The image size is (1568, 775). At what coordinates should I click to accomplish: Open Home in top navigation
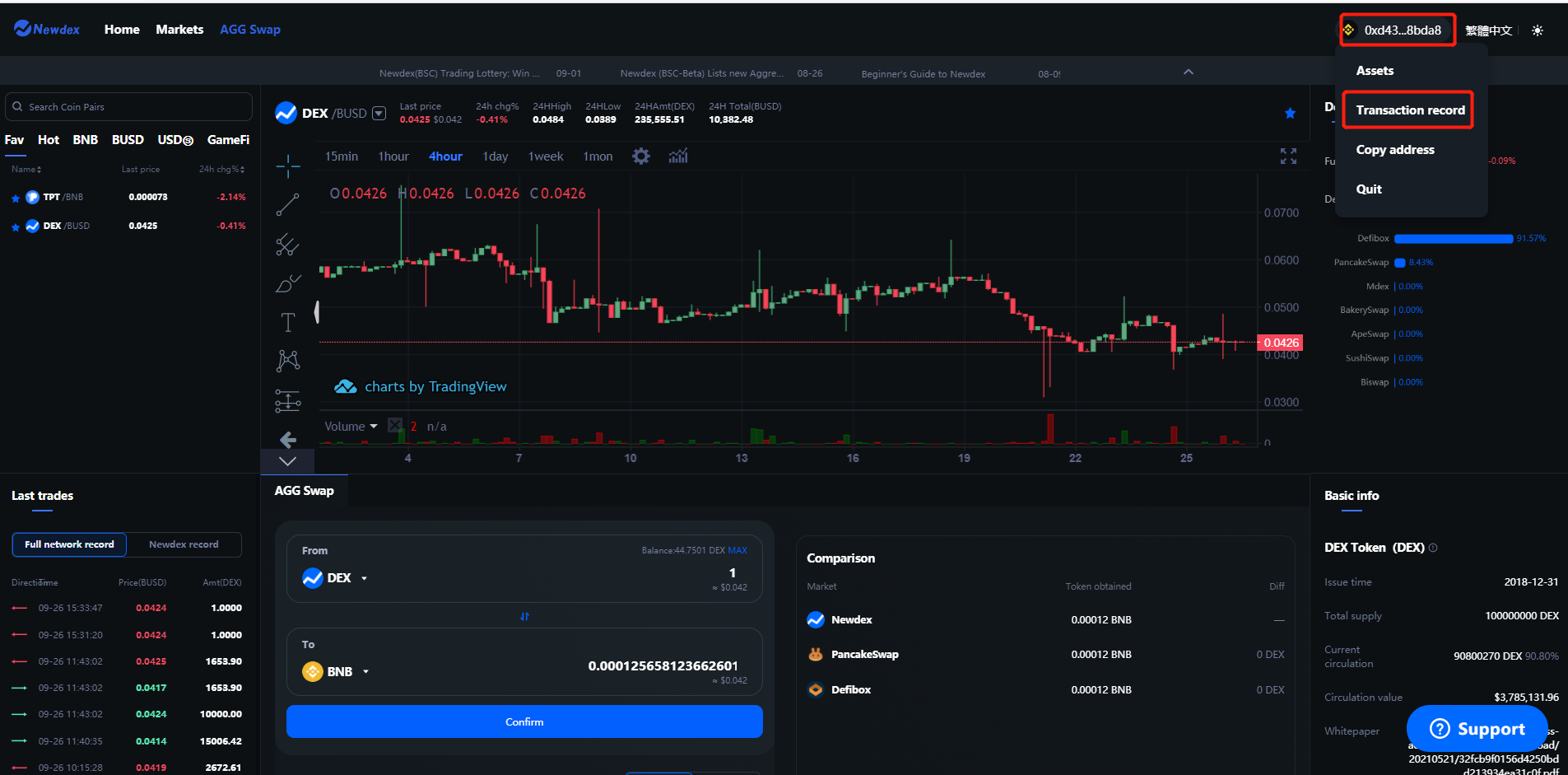click(x=122, y=30)
